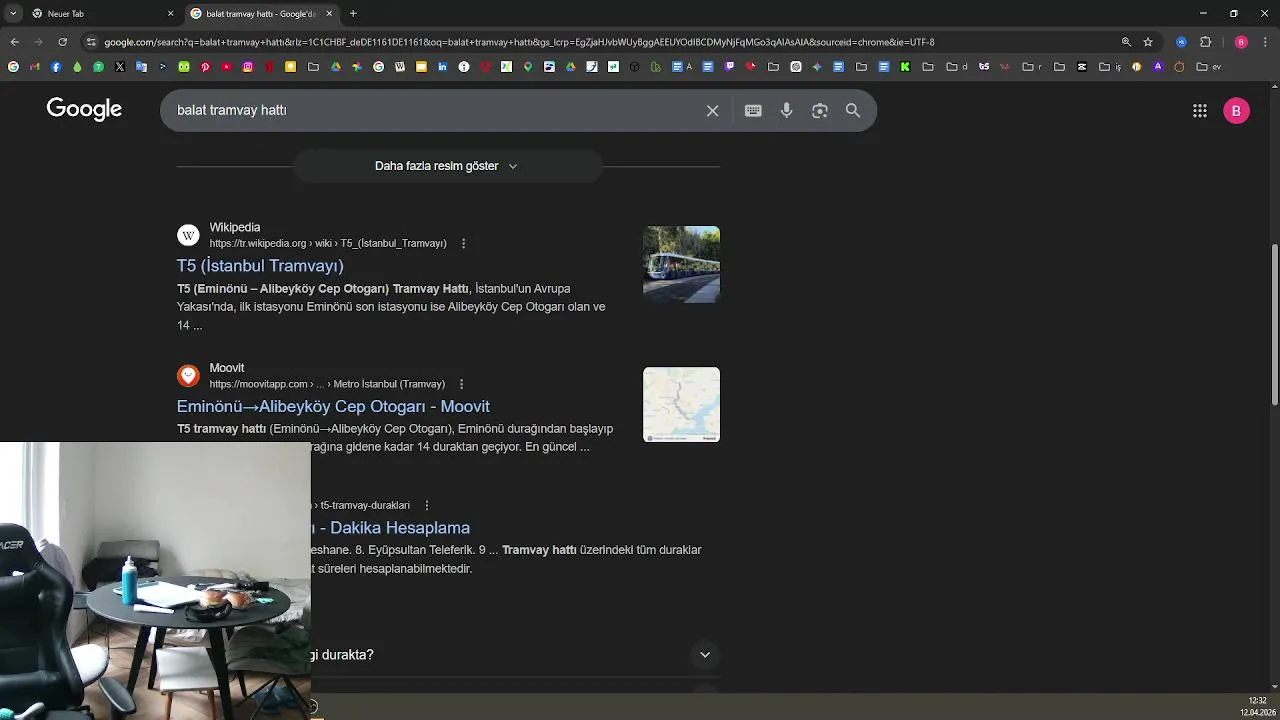This screenshot has height=720, width=1280.
Task: Reload the page with the refresh icon
Action: (62, 42)
